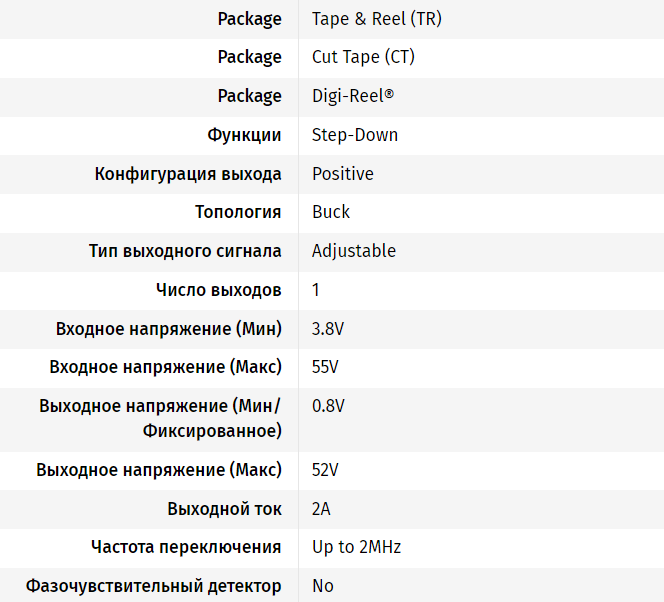This screenshot has width=664, height=602.
Task: Click the "Конфигурация выхода" label
Action: (188, 174)
